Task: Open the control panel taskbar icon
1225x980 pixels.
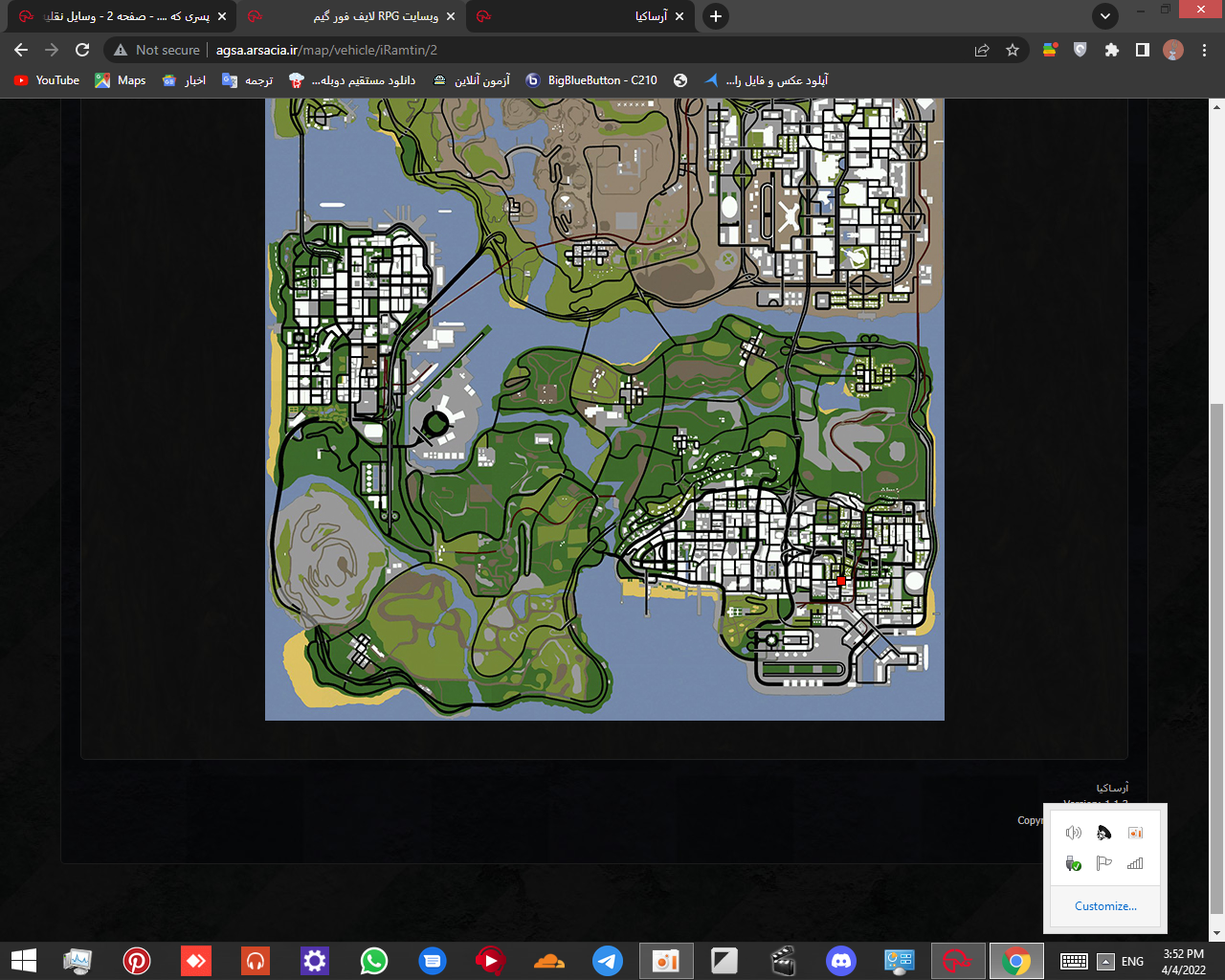Action: (x=900, y=961)
